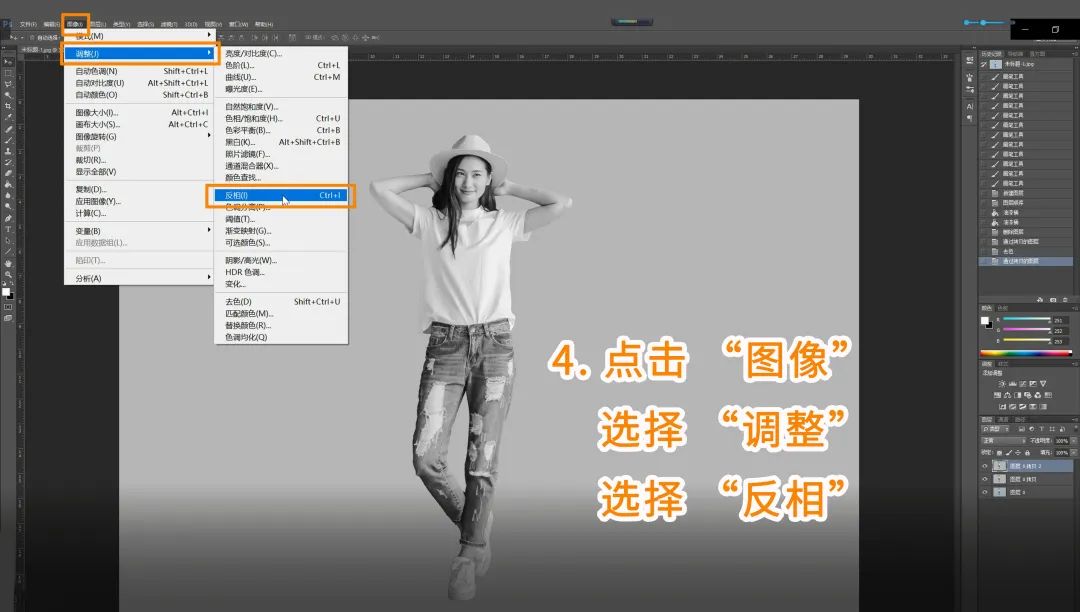The image size is (1080, 612).
Task: Hide the middle layer 图层 1 拷贝
Action: 985,479
